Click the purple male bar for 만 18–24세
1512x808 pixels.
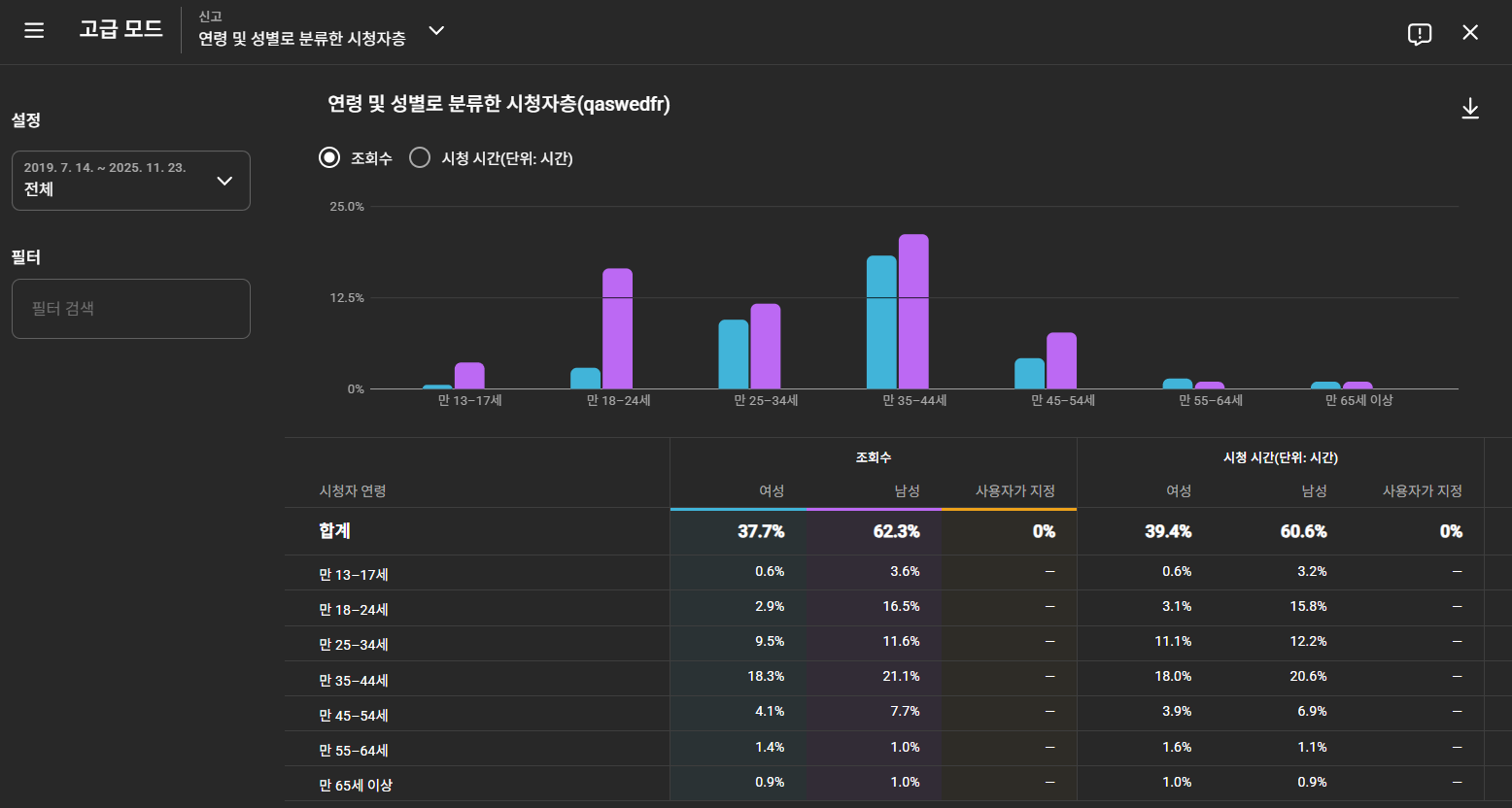point(617,328)
